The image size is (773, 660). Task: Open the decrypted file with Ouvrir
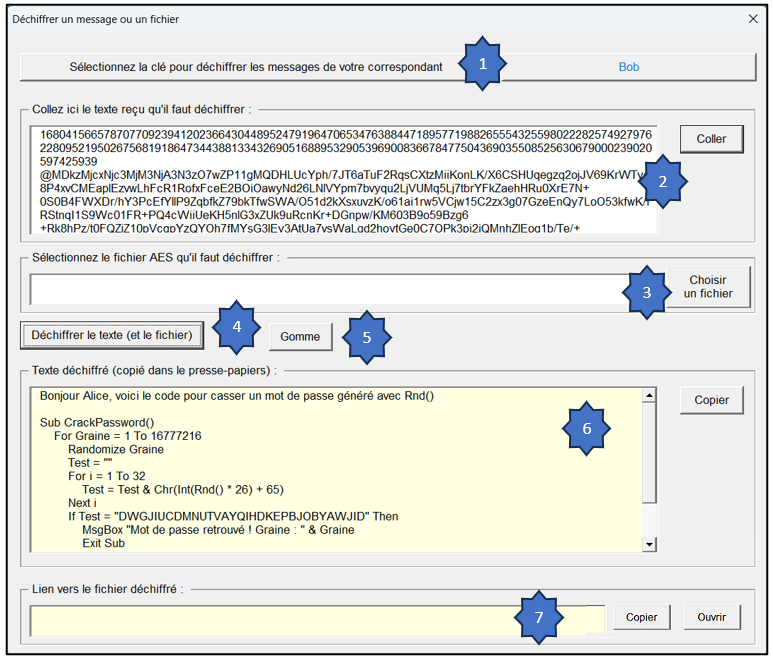(711, 617)
